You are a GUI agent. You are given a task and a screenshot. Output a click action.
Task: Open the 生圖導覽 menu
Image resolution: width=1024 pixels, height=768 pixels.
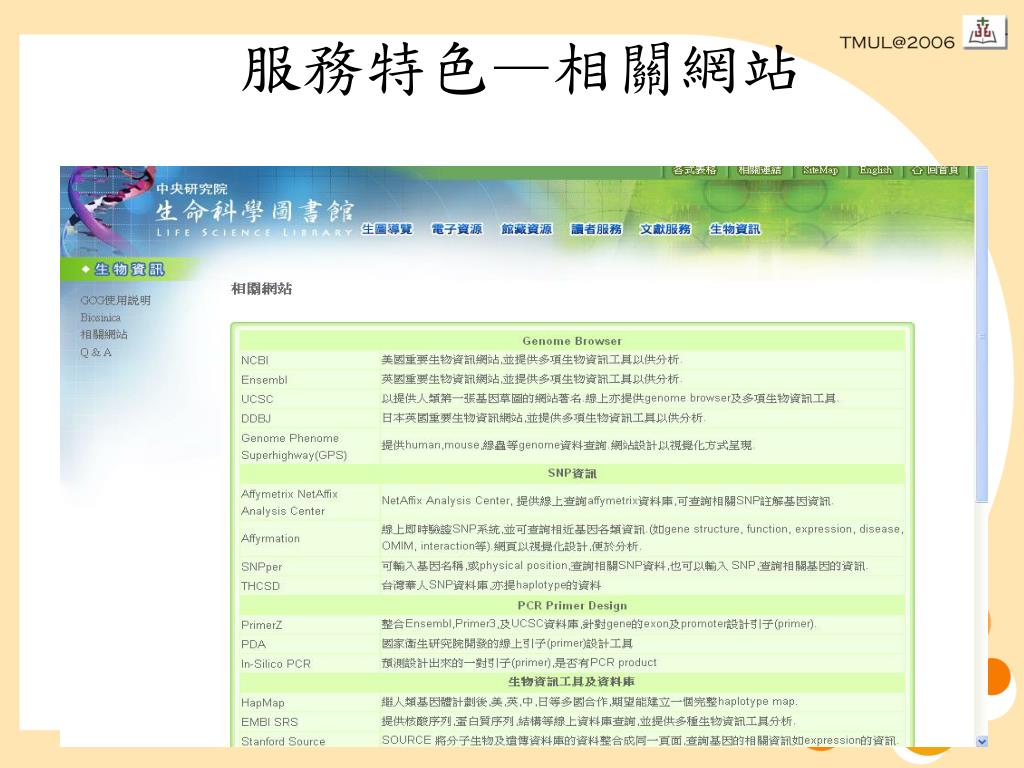[x=387, y=229]
